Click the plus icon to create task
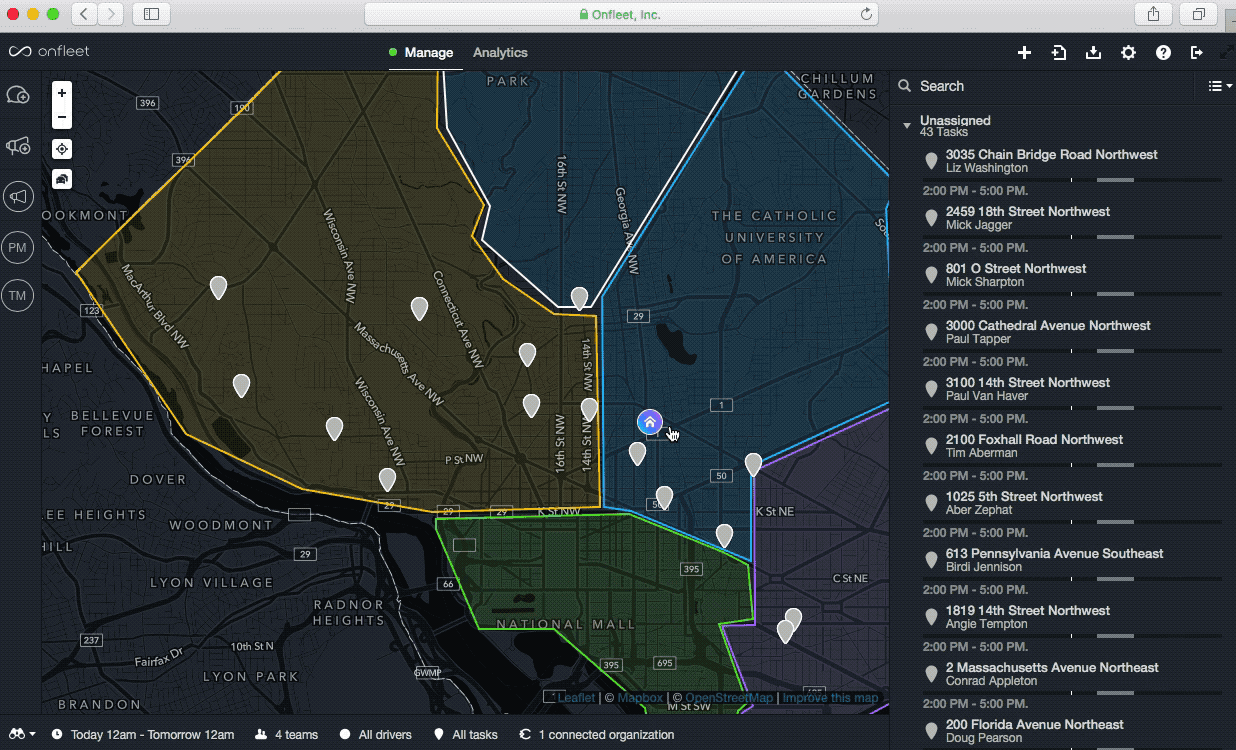The height and width of the screenshot is (750, 1236). 1024,53
